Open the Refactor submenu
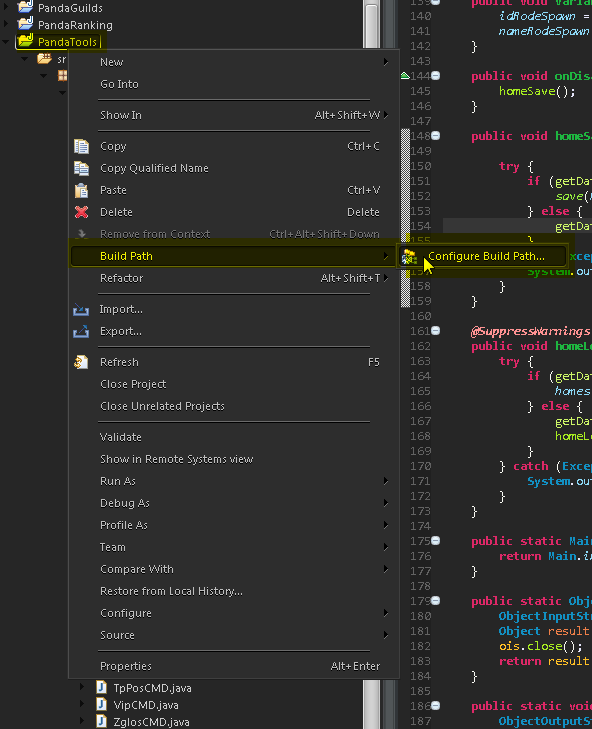Screen dimensions: 592x729 click(234, 278)
